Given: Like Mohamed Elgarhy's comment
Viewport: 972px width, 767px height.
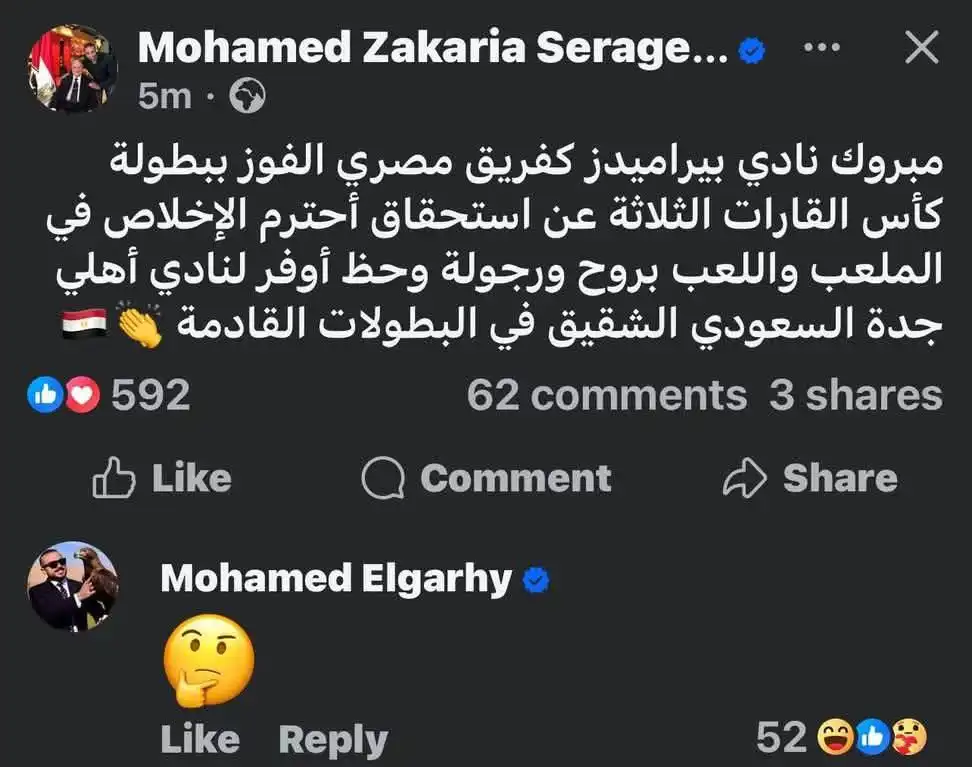Looking at the screenshot, I should point(200,740).
